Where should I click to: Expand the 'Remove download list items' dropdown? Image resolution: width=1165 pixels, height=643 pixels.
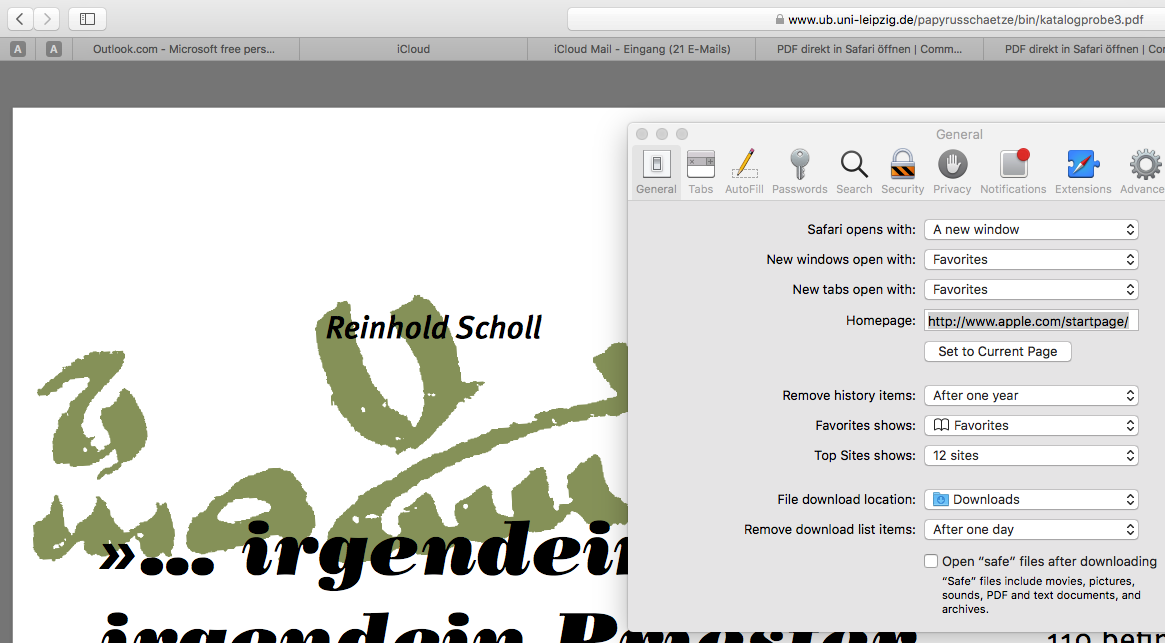click(x=1031, y=529)
